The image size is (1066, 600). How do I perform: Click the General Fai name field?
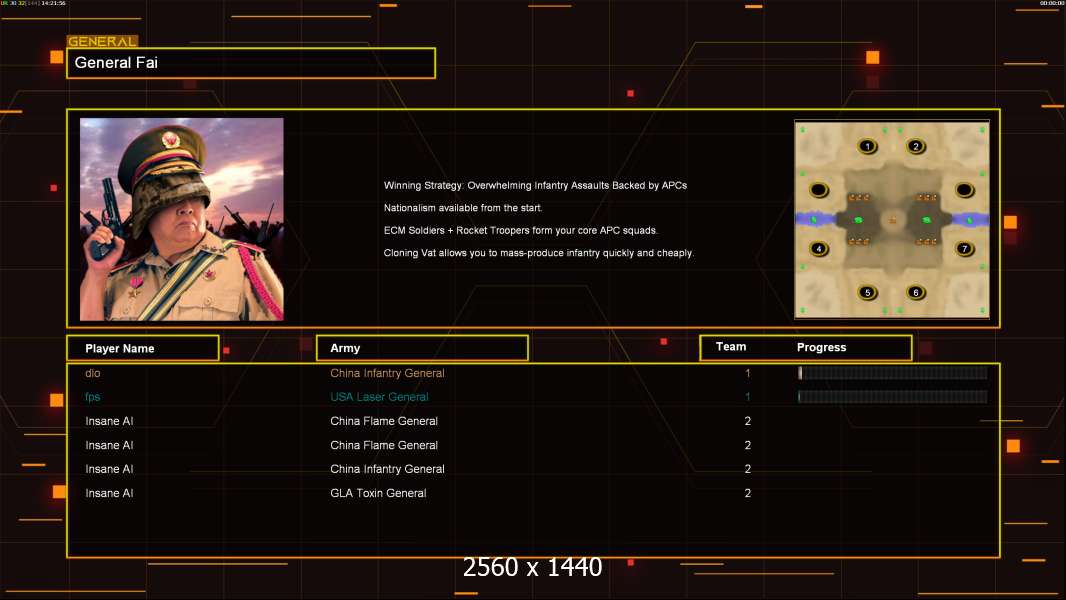point(251,63)
